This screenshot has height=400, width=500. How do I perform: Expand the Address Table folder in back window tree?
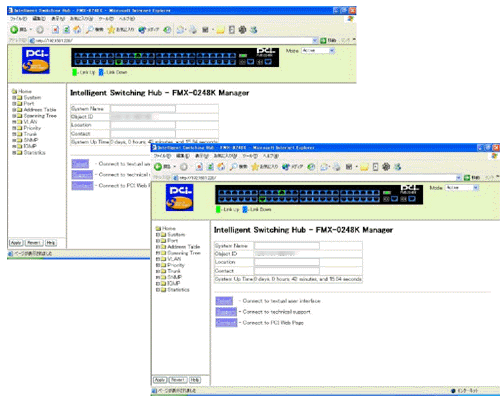coord(14,110)
